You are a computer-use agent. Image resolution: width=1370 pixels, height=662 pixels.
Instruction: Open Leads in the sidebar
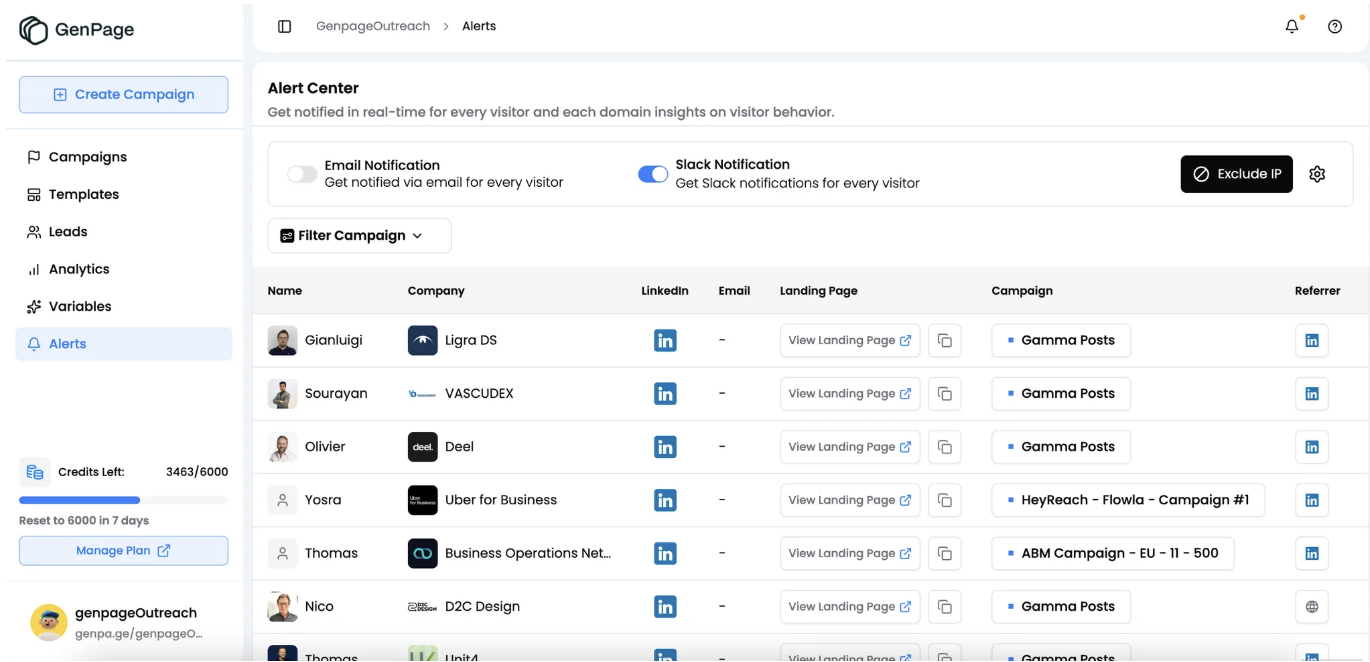(x=124, y=232)
